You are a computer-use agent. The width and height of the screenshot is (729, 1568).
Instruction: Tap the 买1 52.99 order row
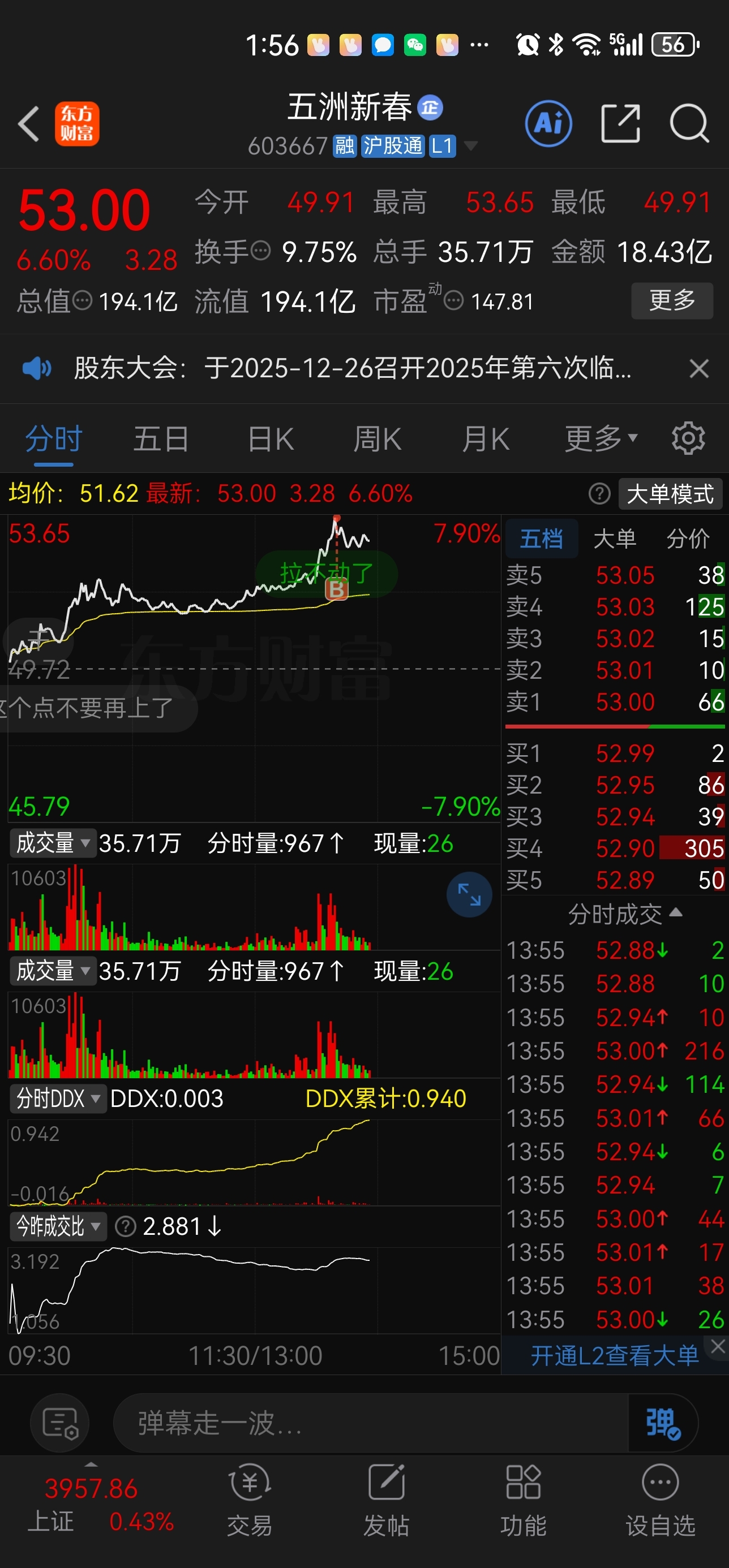click(615, 753)
